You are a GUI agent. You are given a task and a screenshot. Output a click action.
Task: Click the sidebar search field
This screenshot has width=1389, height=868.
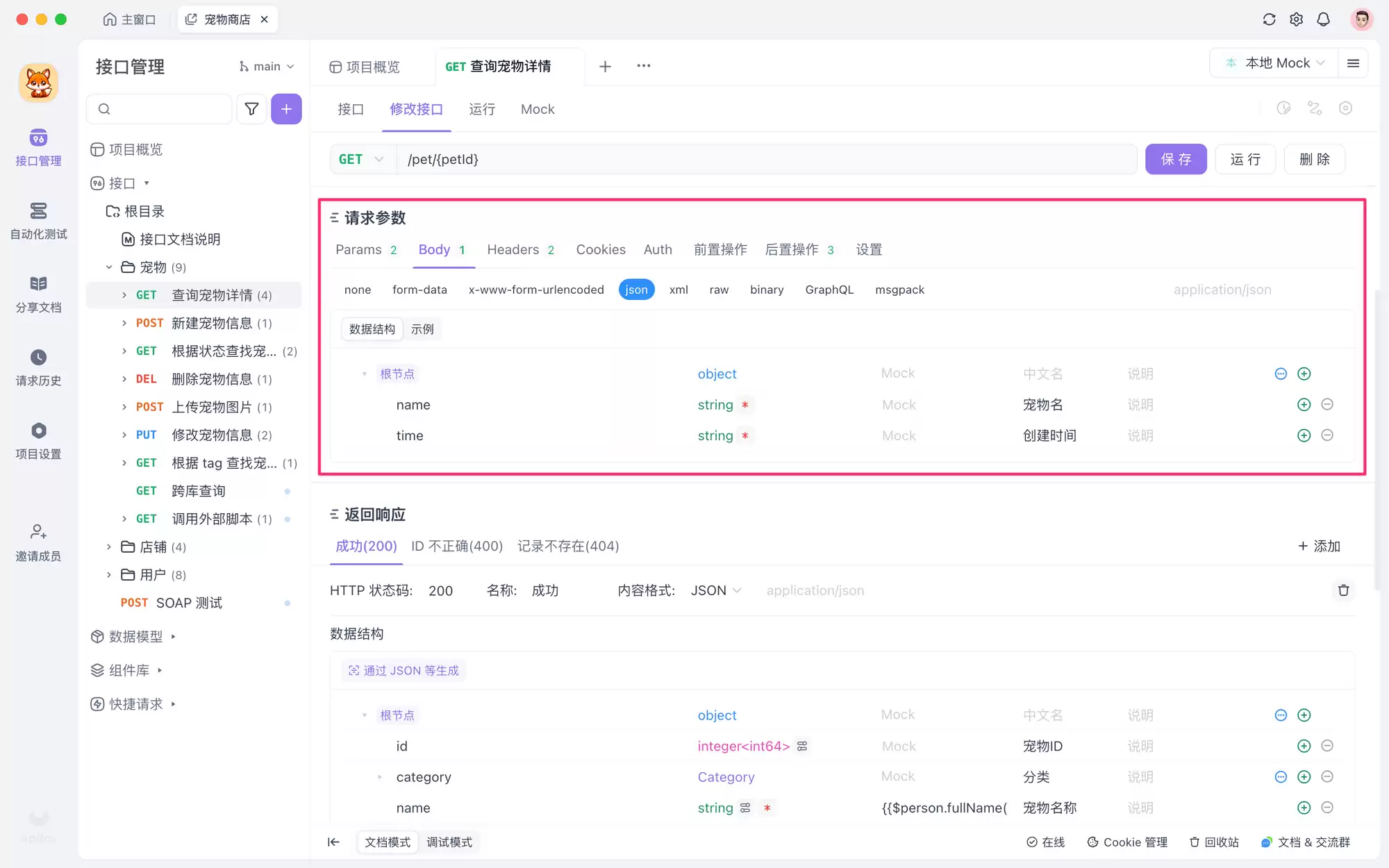[x=159, y=109]
